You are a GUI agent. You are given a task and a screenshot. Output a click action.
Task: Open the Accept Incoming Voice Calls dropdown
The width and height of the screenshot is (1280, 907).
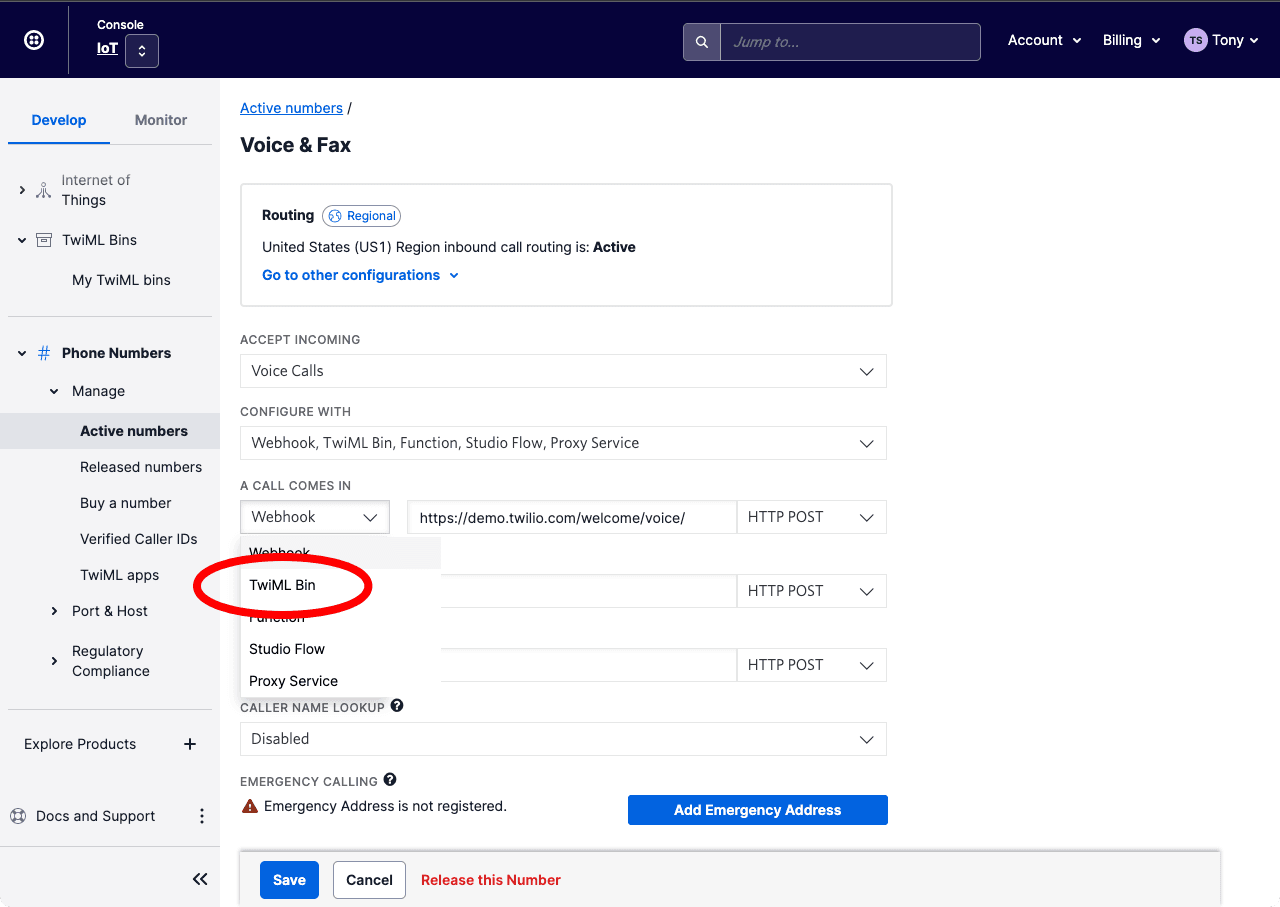[563, 371]
